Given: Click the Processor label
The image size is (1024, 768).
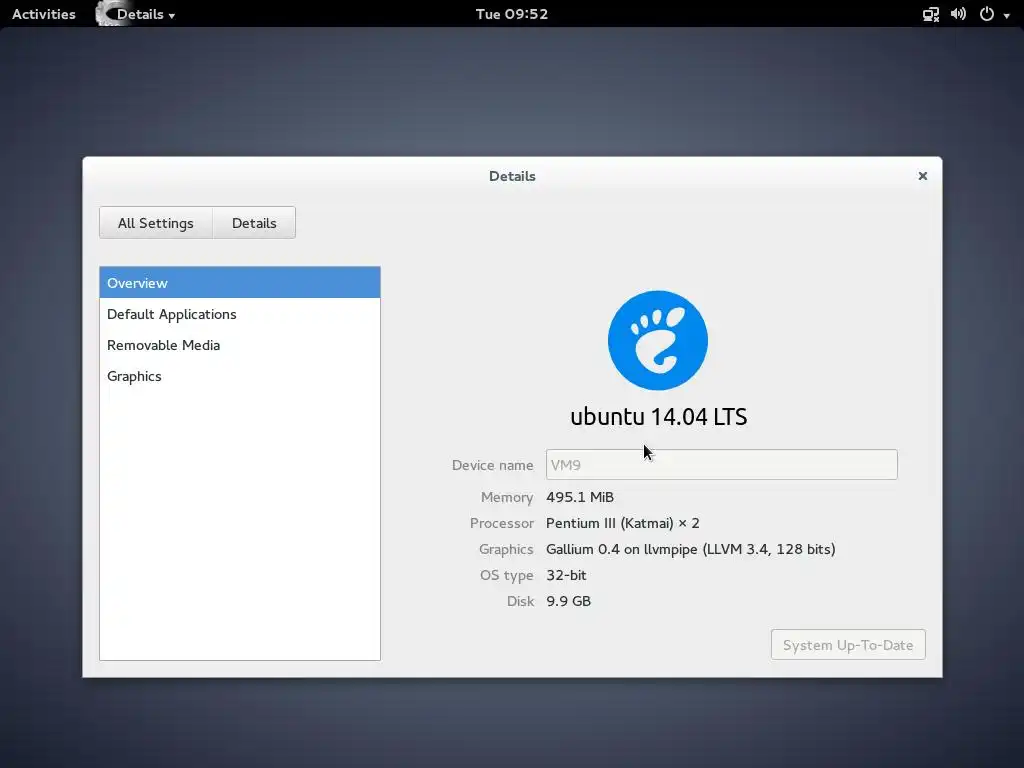Looking at the screenshot, I should point(502,523).
